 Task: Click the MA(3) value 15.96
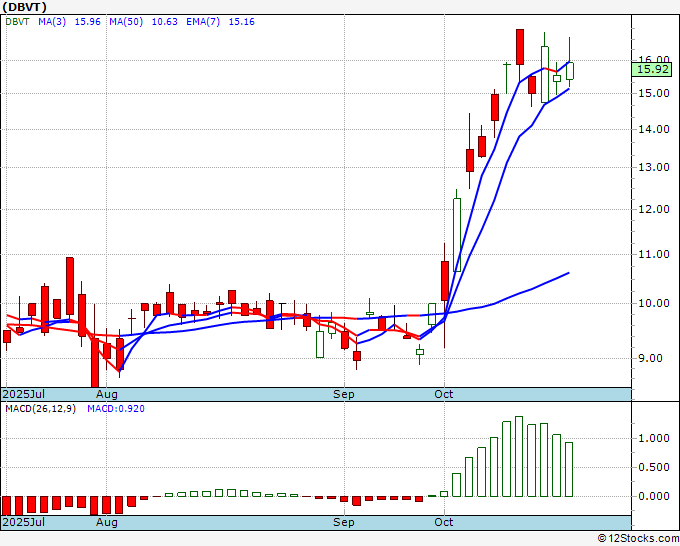point(88,22)
